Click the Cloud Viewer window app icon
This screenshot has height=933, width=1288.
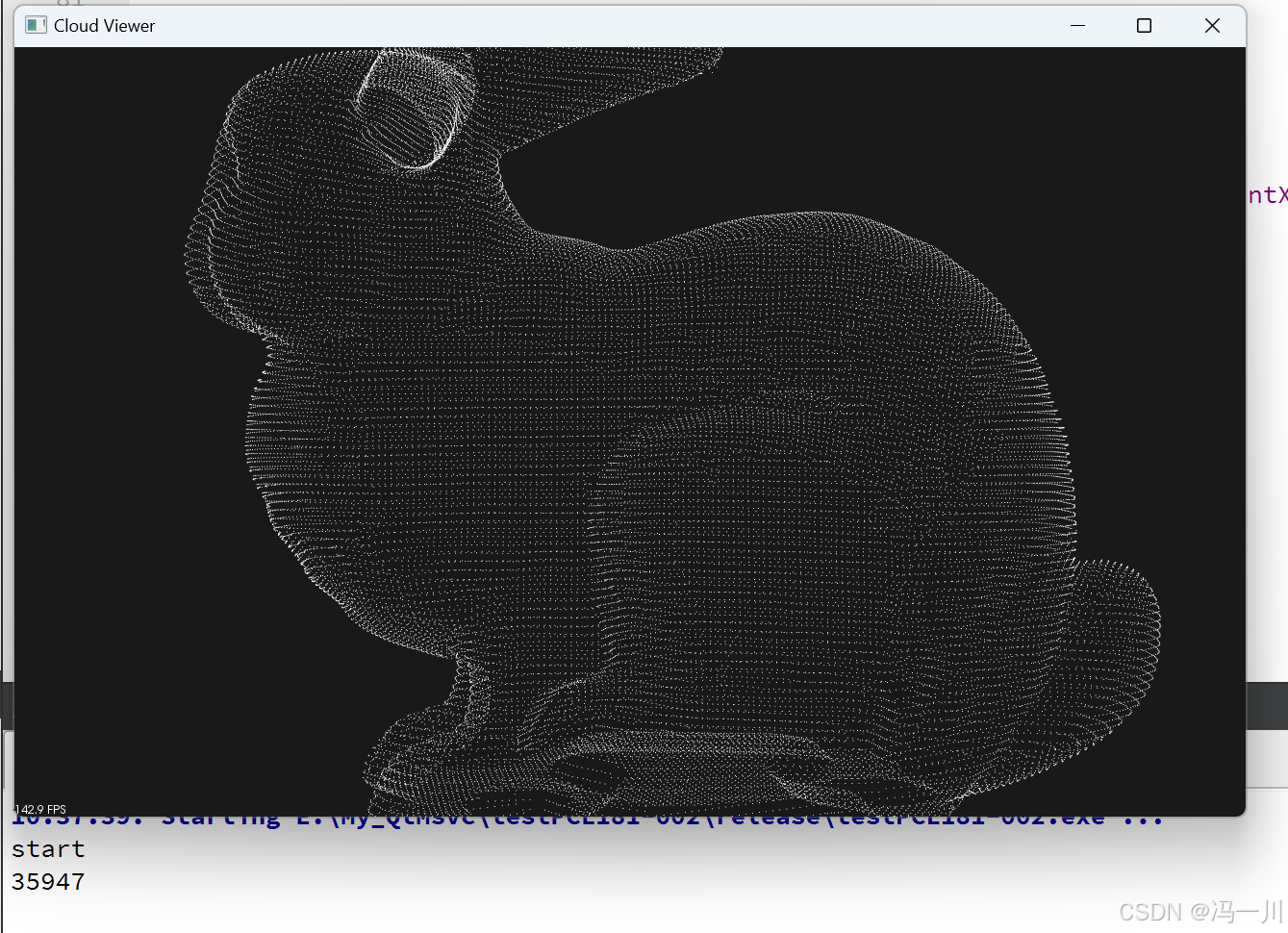point(36,25)
